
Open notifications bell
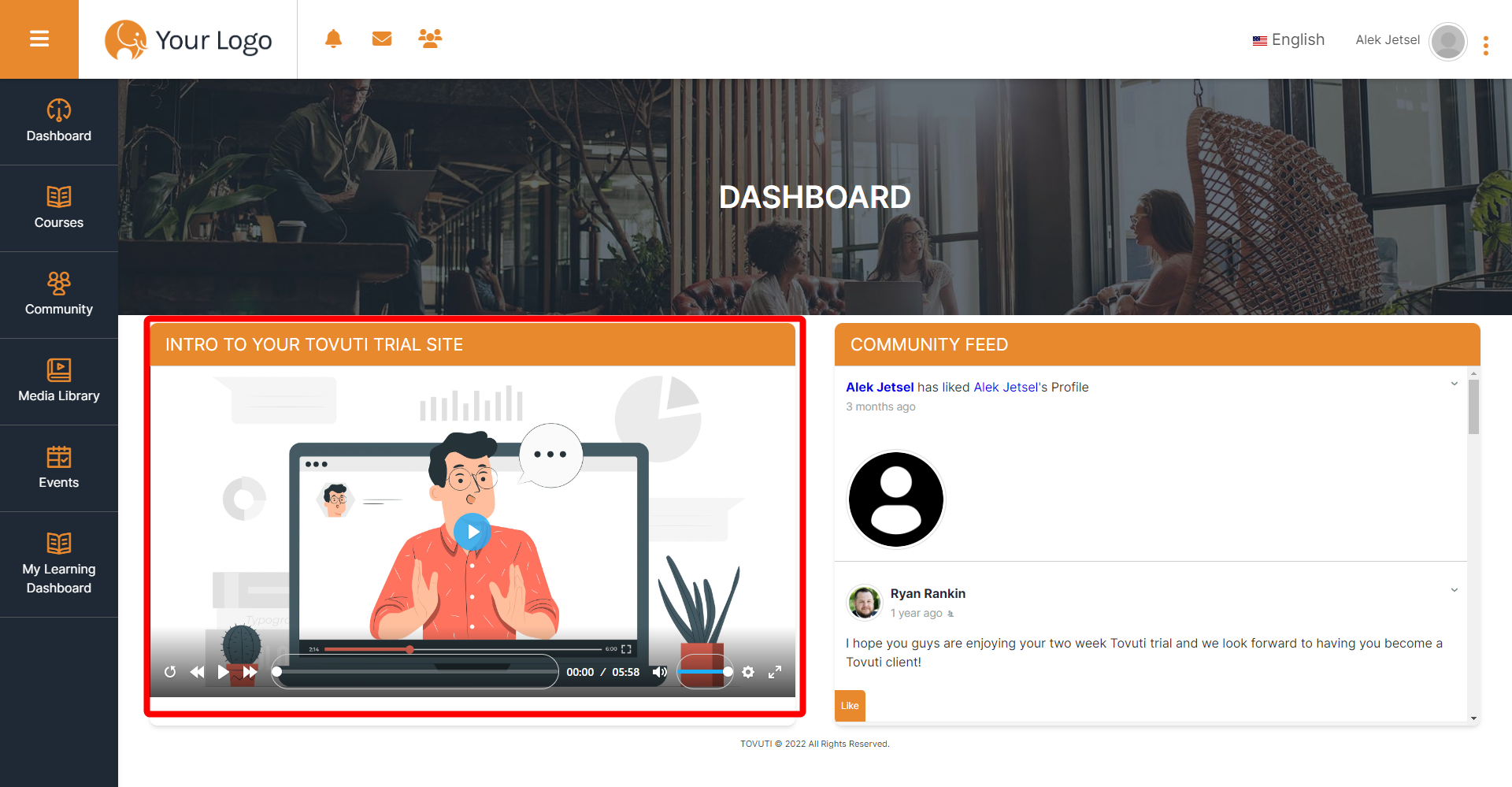334,39
